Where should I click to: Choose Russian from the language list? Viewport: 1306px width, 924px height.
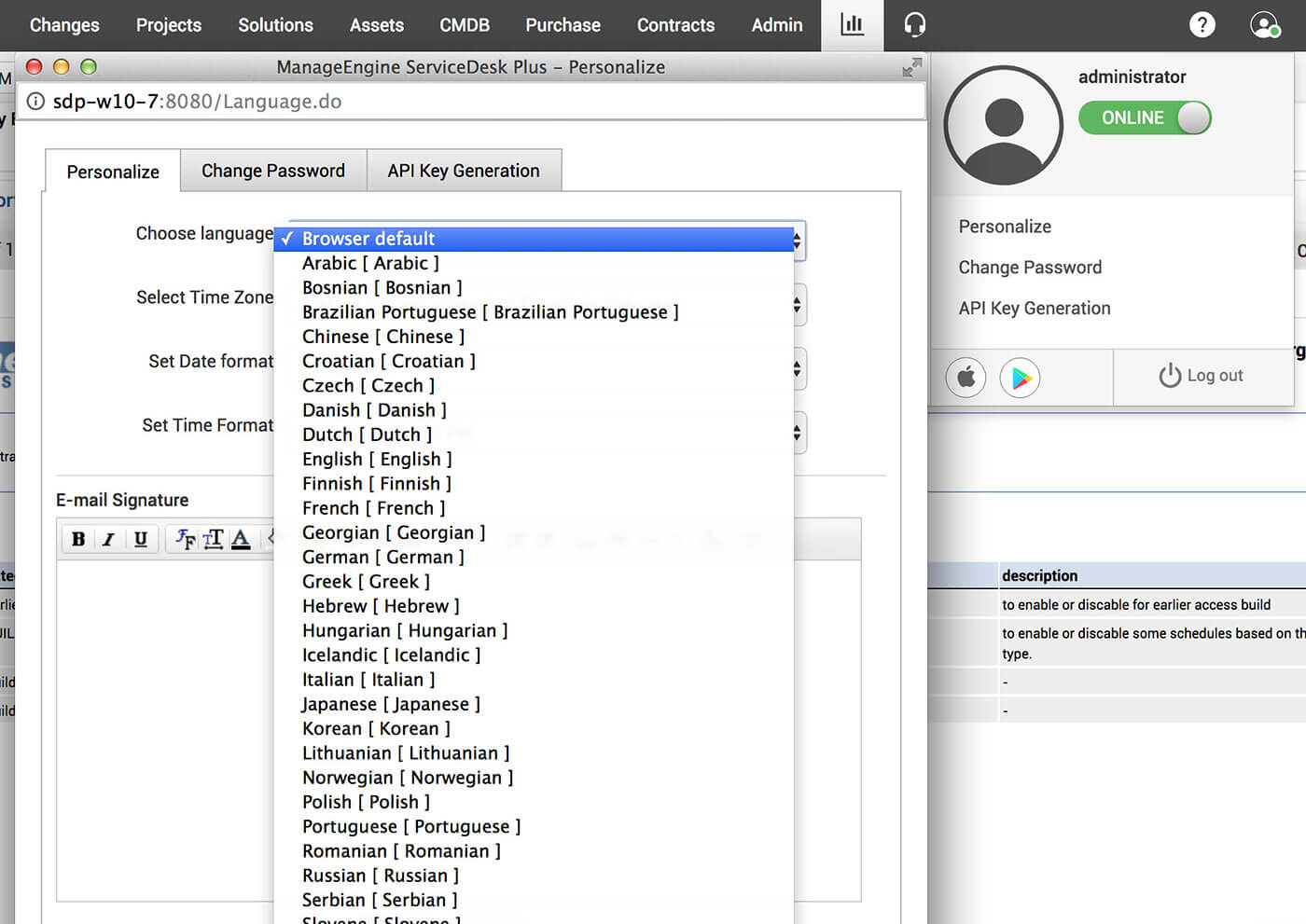(x=535, y=876)
